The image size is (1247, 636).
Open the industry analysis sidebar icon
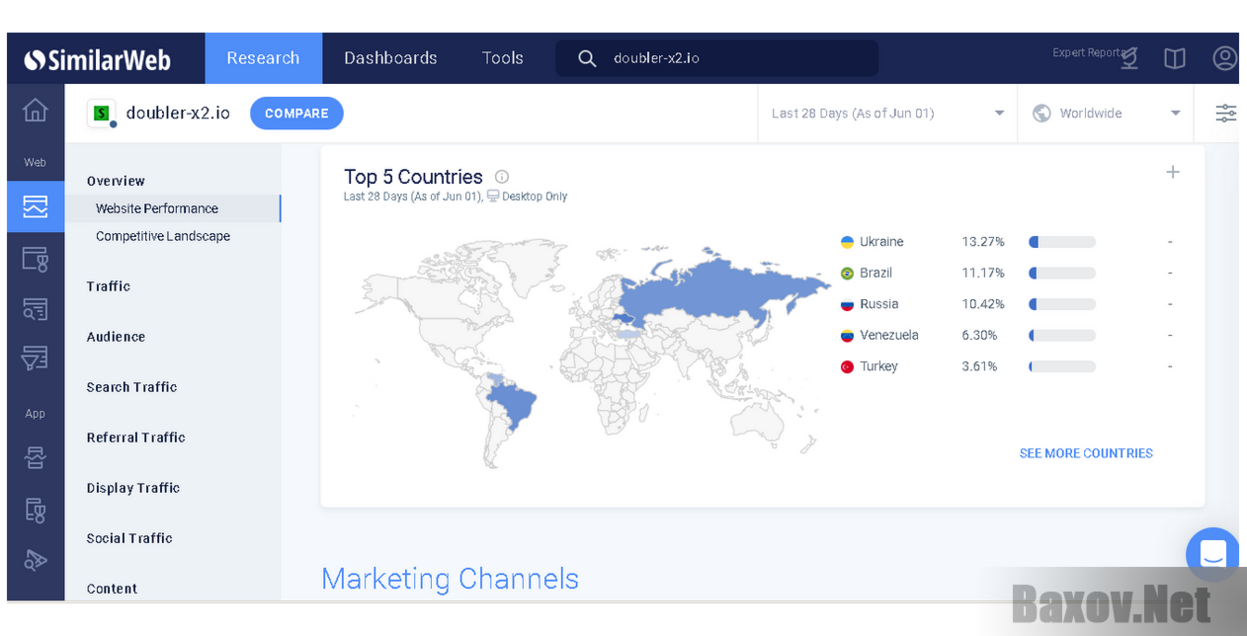coord(35,260)
